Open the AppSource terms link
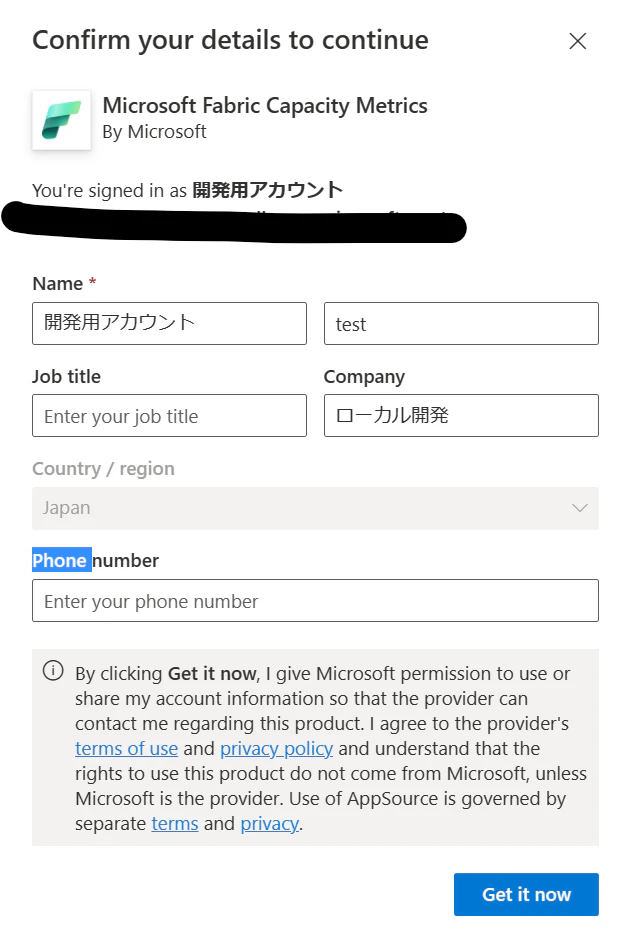Screen dimensions: 631x943 [174, 823]
